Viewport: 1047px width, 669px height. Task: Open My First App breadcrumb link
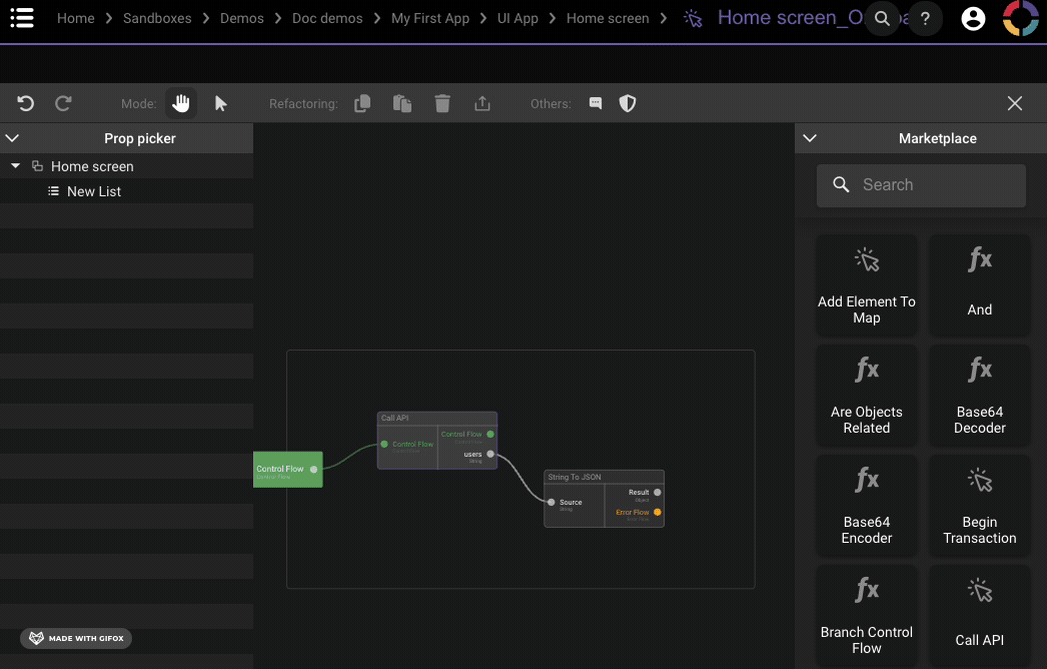click(430, 18)
